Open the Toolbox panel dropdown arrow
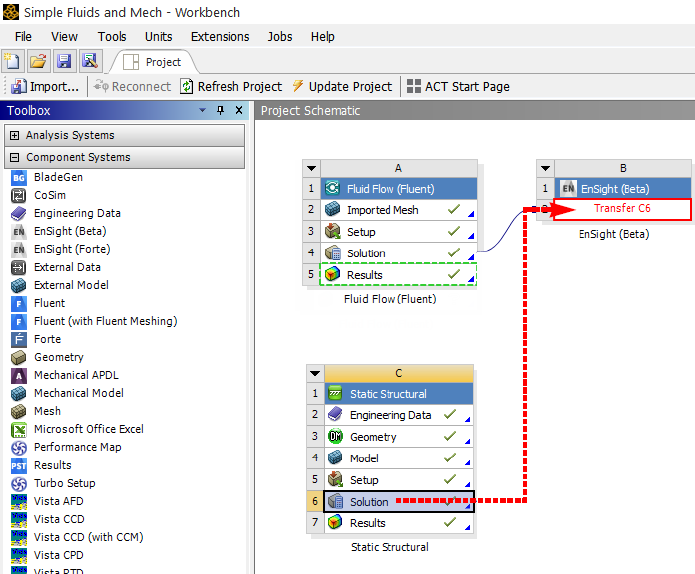The width and height of the screenshot is (695, 574). click(203, 110)
